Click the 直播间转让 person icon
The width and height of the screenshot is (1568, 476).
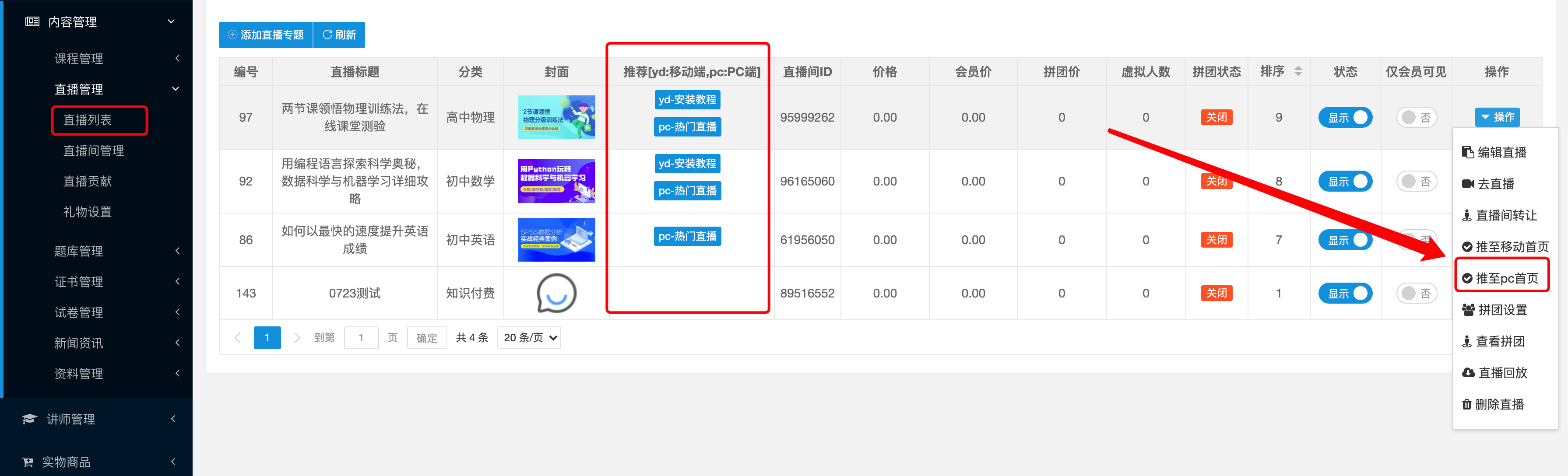1467,216
